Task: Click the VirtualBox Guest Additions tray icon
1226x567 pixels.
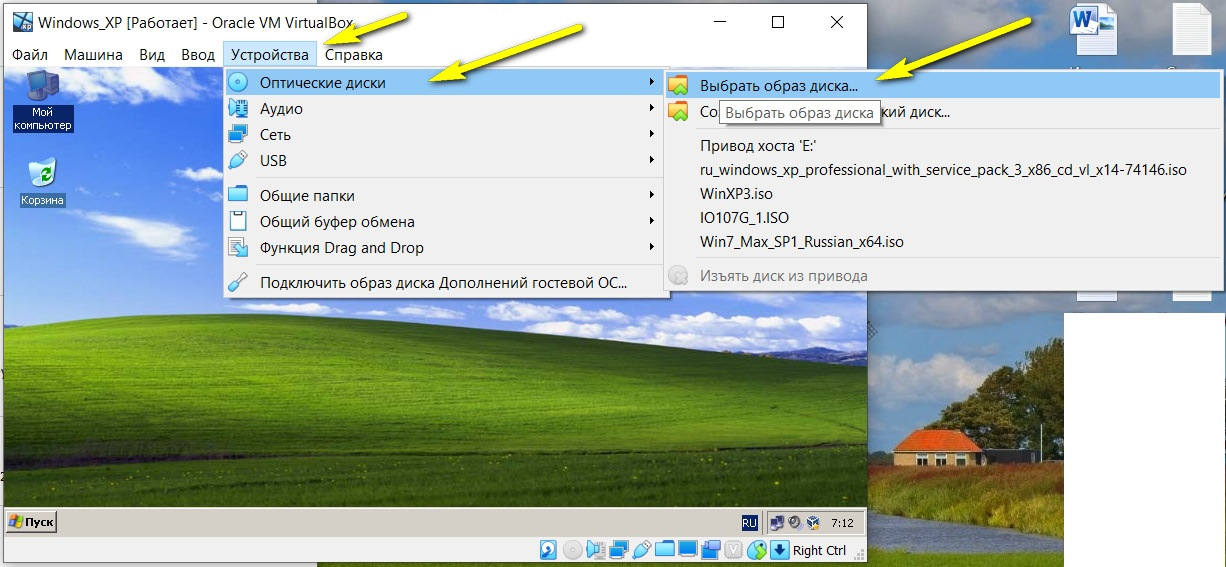Action: pyautogui.click(x=812, y=523)
